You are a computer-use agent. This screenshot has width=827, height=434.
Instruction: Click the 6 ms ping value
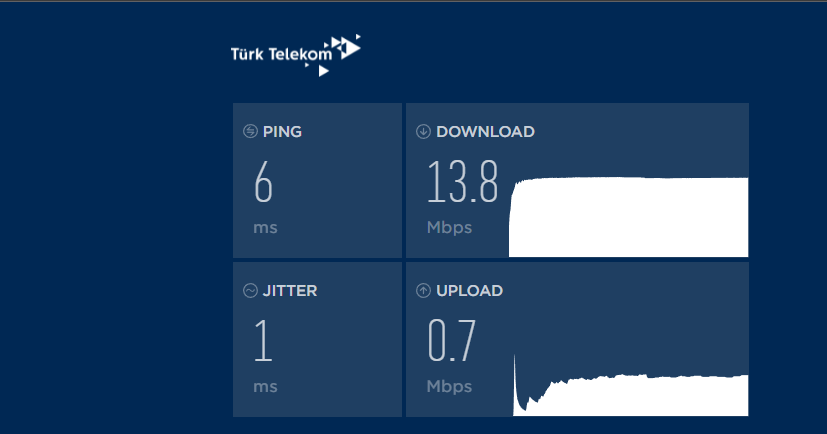(263, 182)
